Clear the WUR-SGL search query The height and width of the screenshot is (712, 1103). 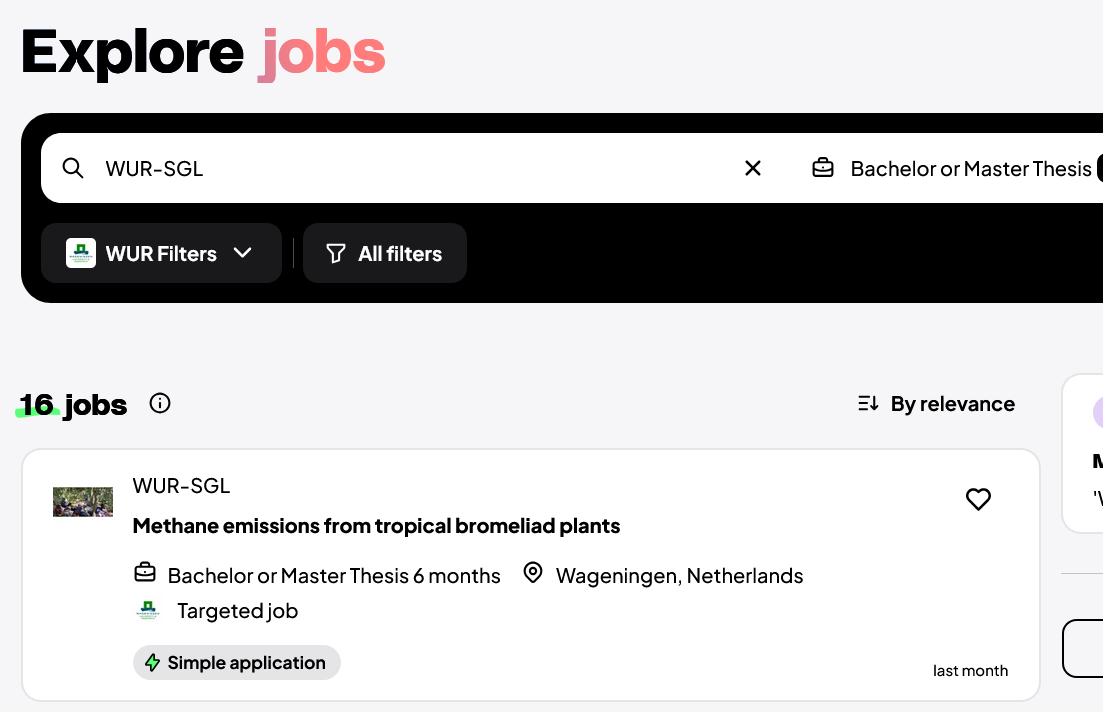[753, 168]
